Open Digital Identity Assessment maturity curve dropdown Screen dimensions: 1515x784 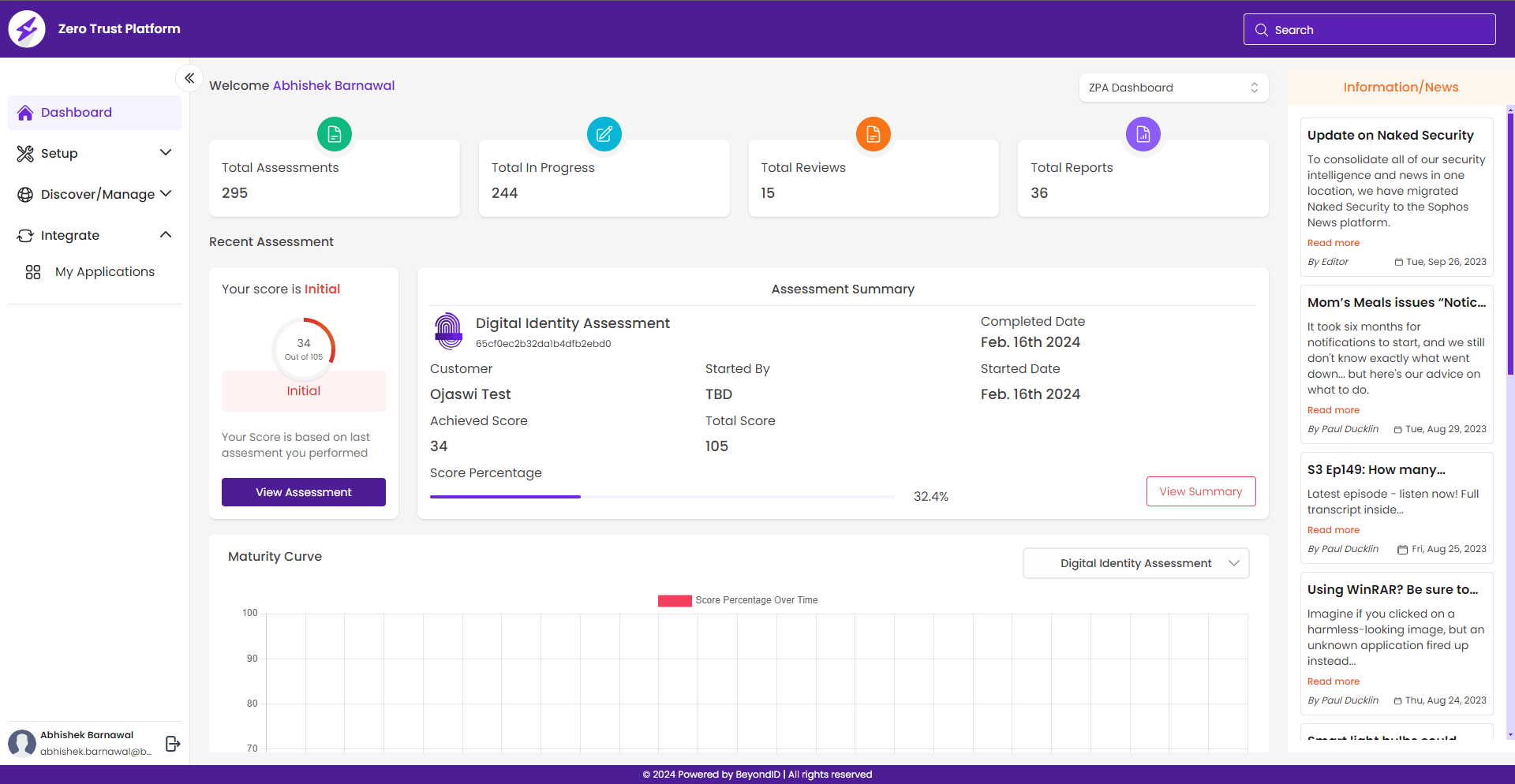(x=1135, y=563)
